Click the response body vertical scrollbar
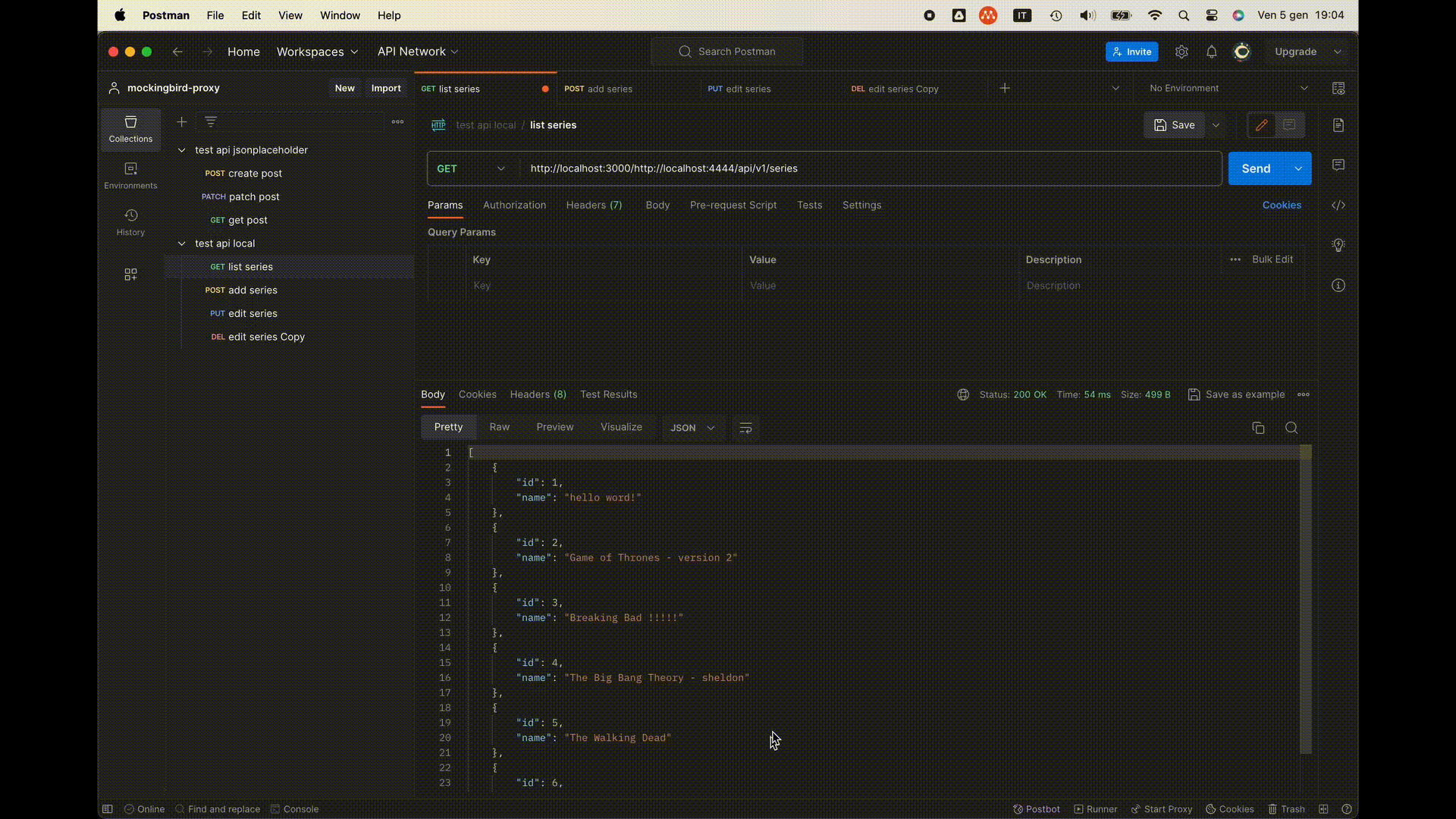This screenshot has height=819, width=1456. click(x=1305, y=599)
